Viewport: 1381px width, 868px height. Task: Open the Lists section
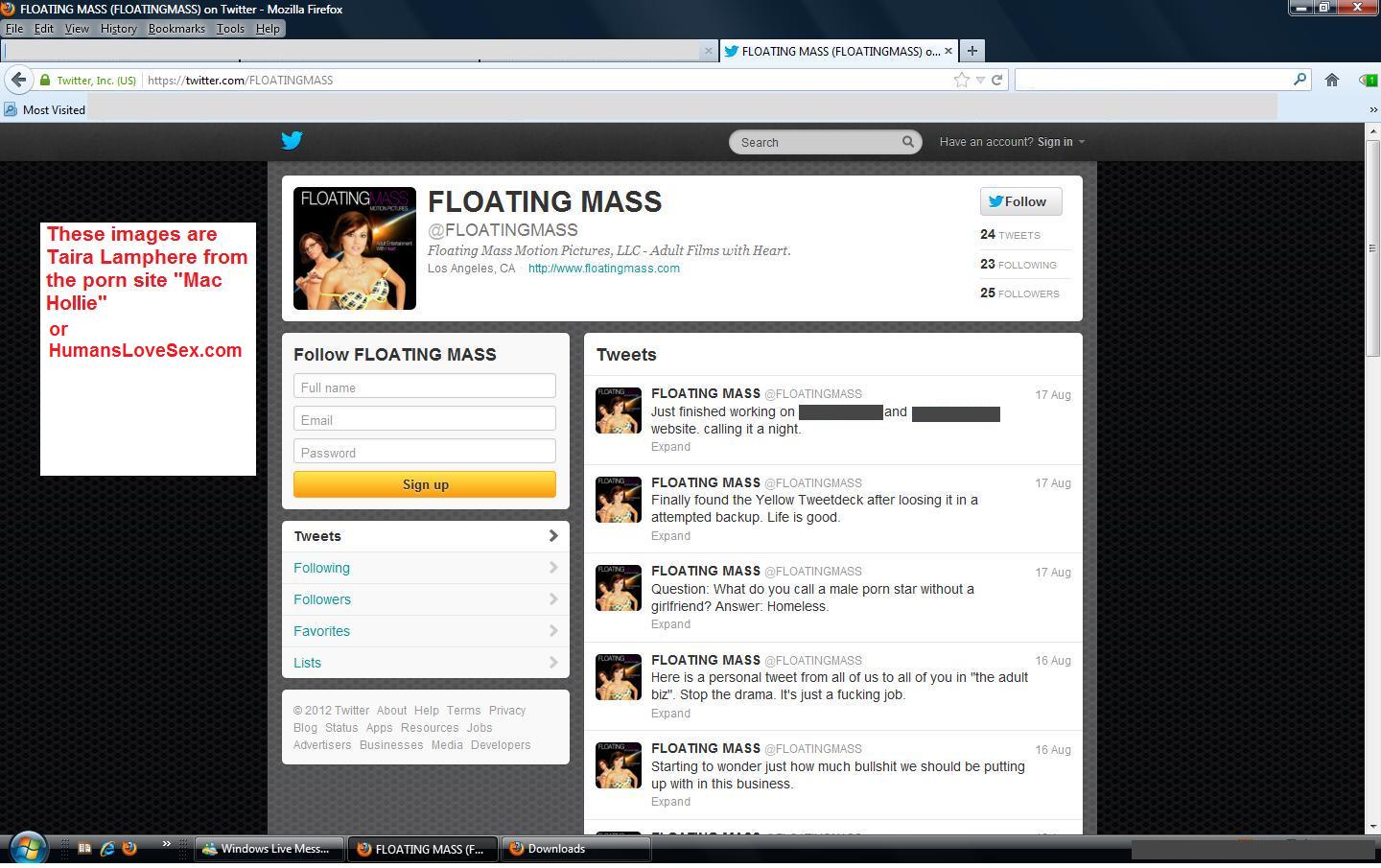(426, 663)
